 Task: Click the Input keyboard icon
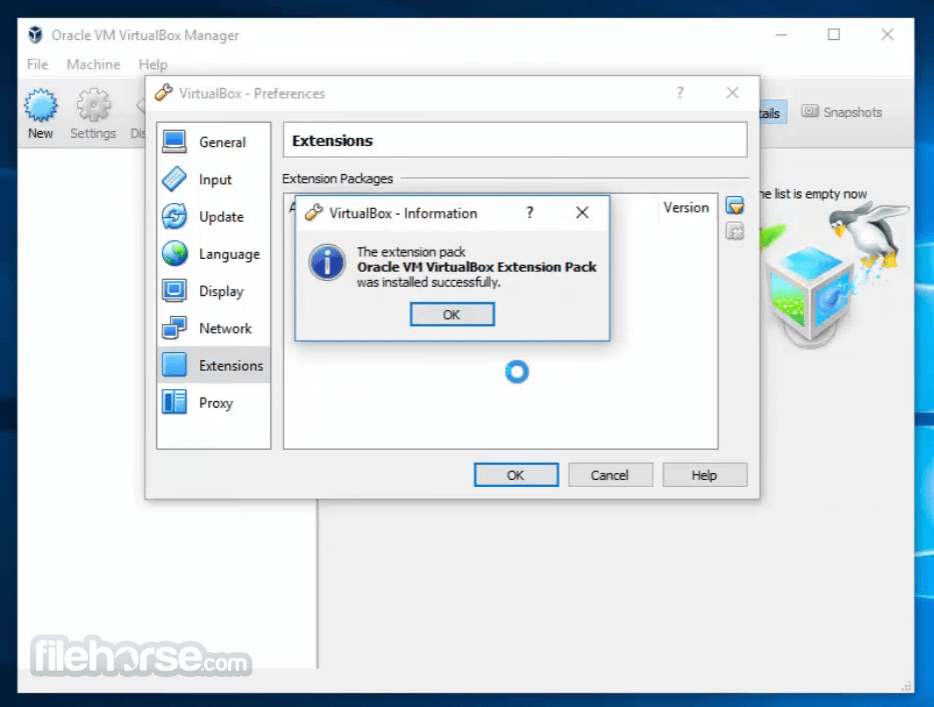point(175,179)
